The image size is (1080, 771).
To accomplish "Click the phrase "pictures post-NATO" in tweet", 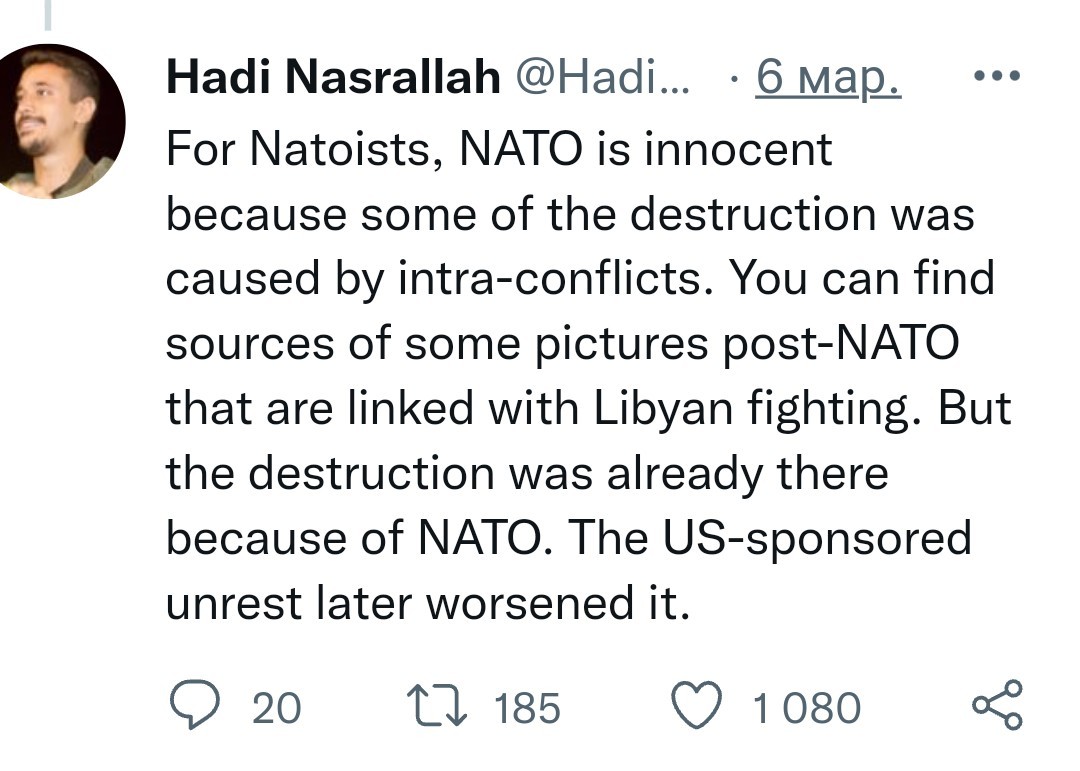I will [x=747, y=343].
